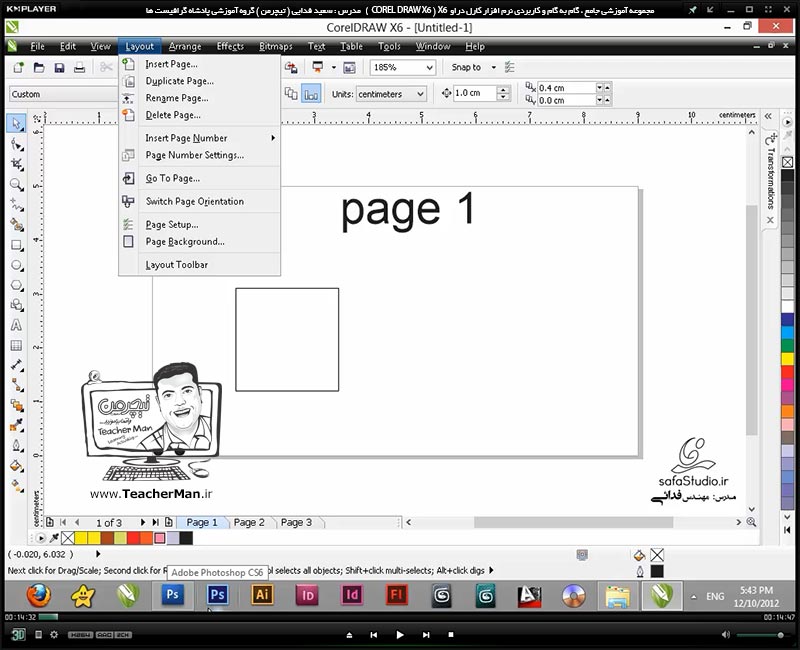Open the zoom navigator icon at scrollbar corner
Screen dimensions: 800x650
click(x=751, y=522)
